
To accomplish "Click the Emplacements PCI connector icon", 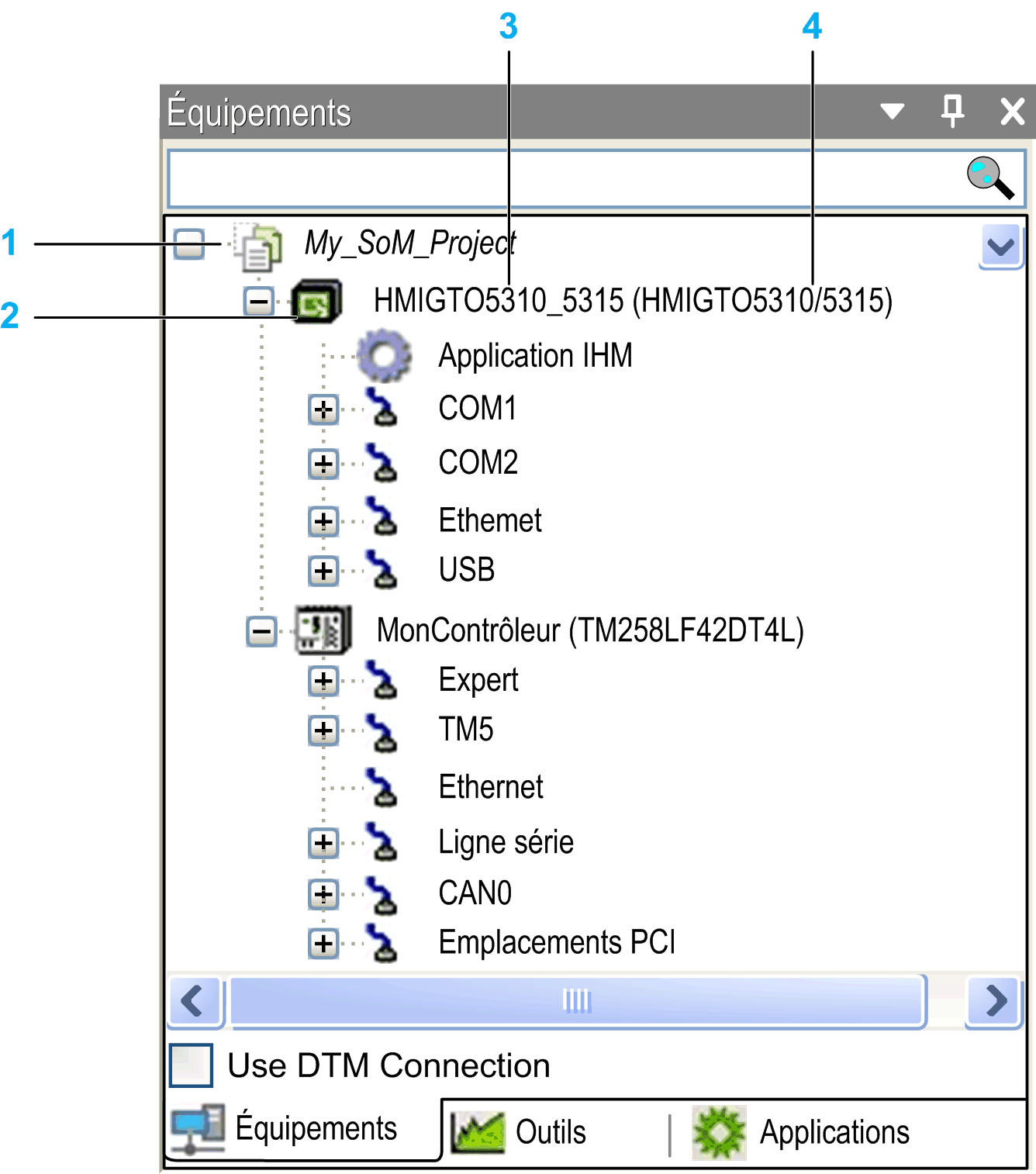I will (382, 943).
